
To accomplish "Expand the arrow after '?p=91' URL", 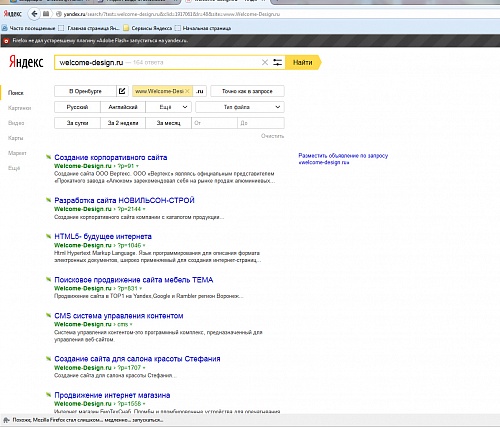I will pyautogui.click(x=137, y=166).
